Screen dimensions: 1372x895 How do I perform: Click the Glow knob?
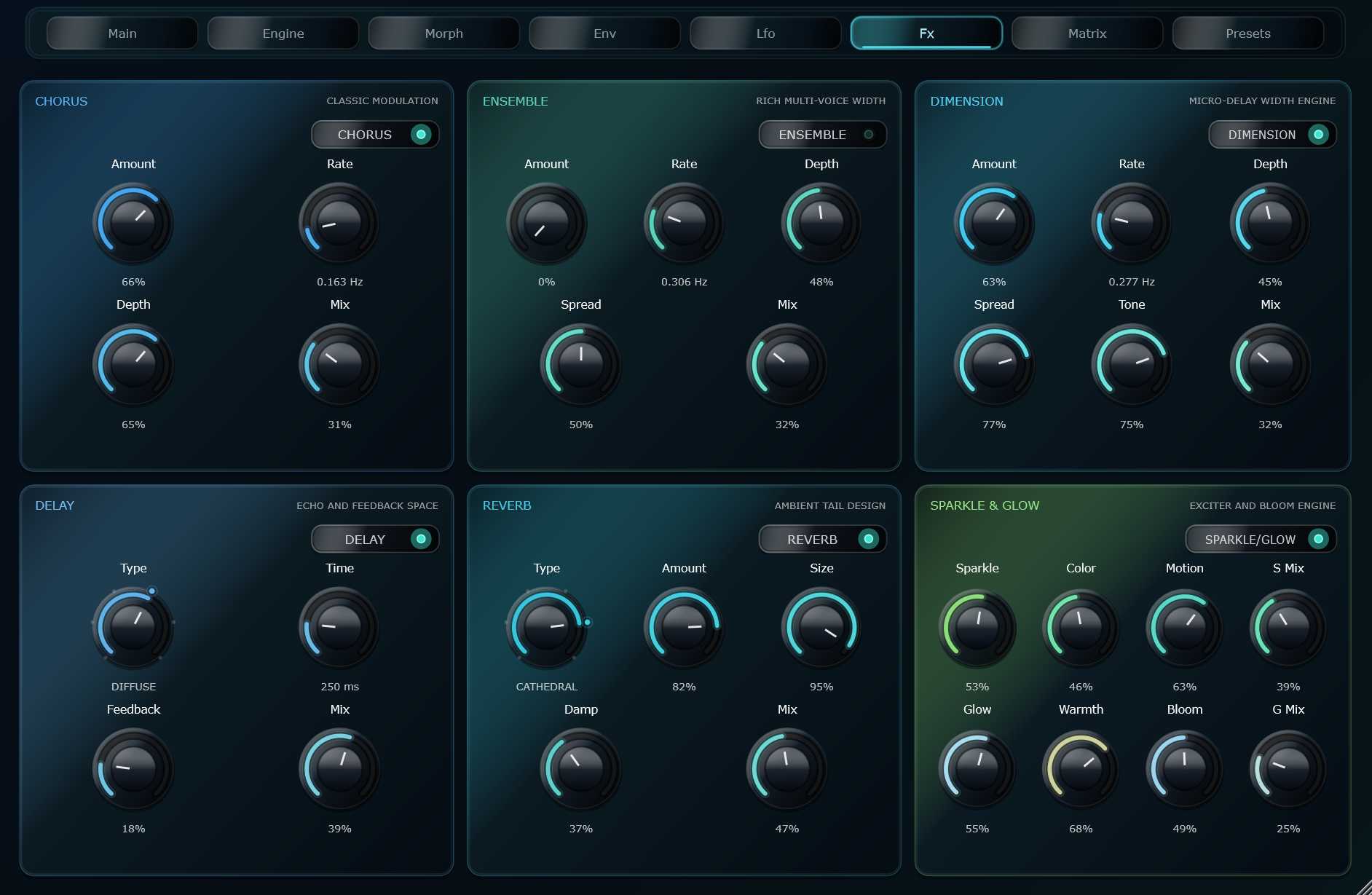click(x=977, y=769)
